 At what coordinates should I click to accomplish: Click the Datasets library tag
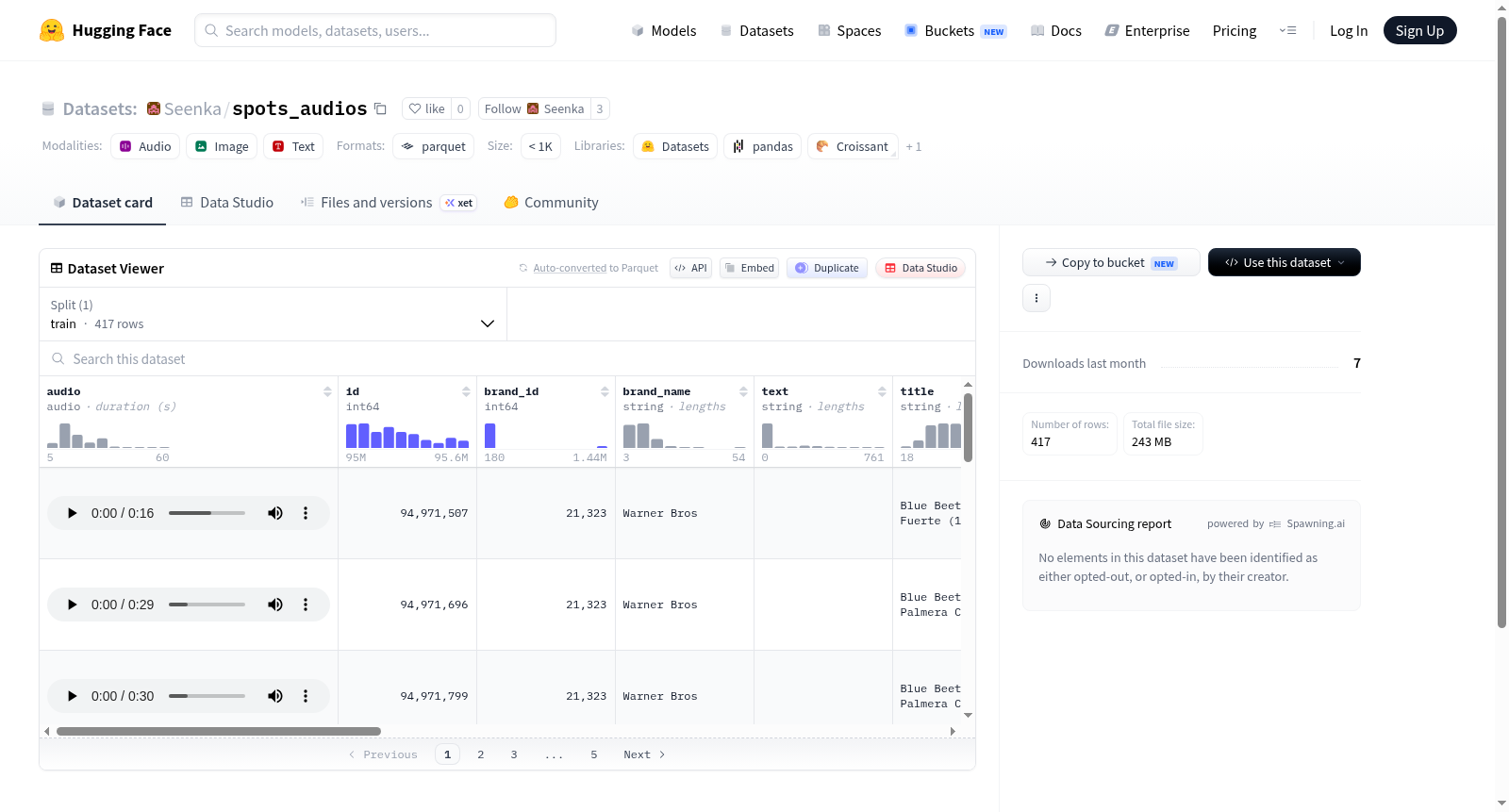[x=675, y=146]
